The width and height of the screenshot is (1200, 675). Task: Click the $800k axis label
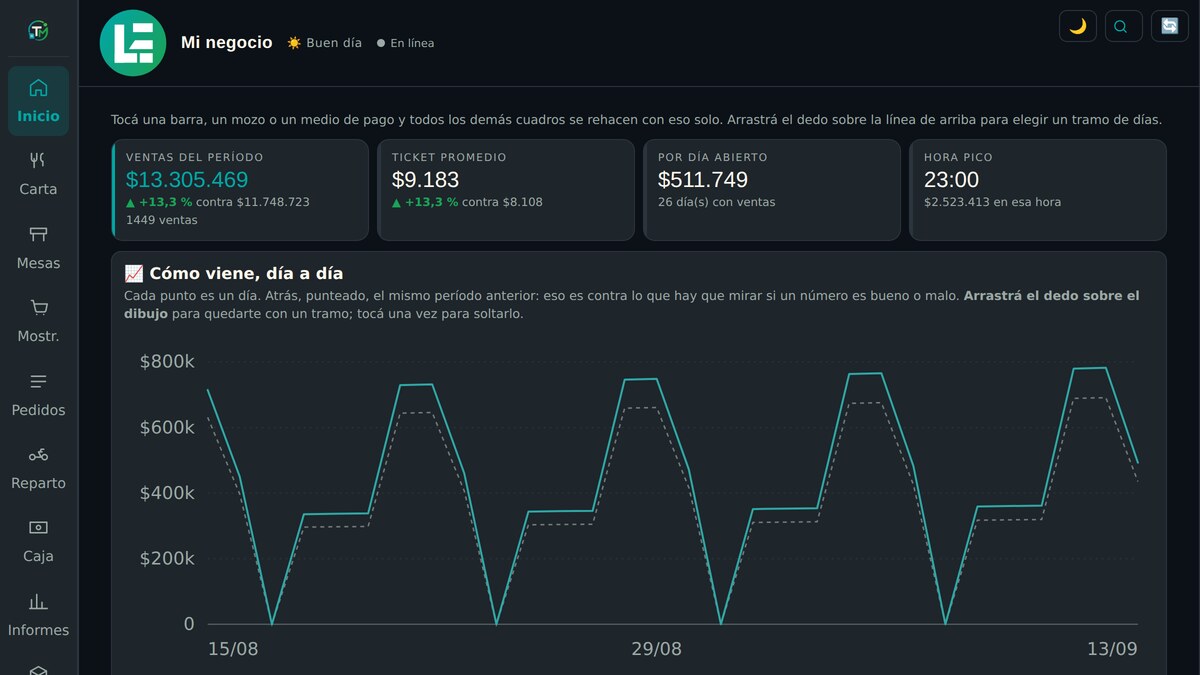pyautogui.click(x=167, y=361)
